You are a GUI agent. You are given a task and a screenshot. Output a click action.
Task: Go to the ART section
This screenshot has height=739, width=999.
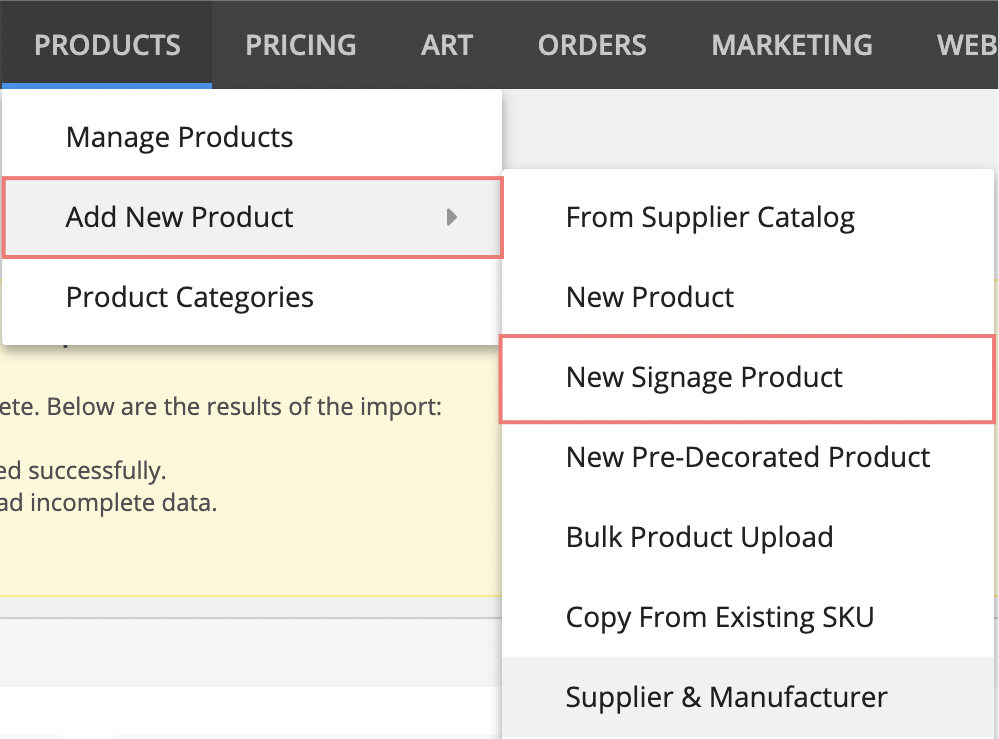[447, 44]
